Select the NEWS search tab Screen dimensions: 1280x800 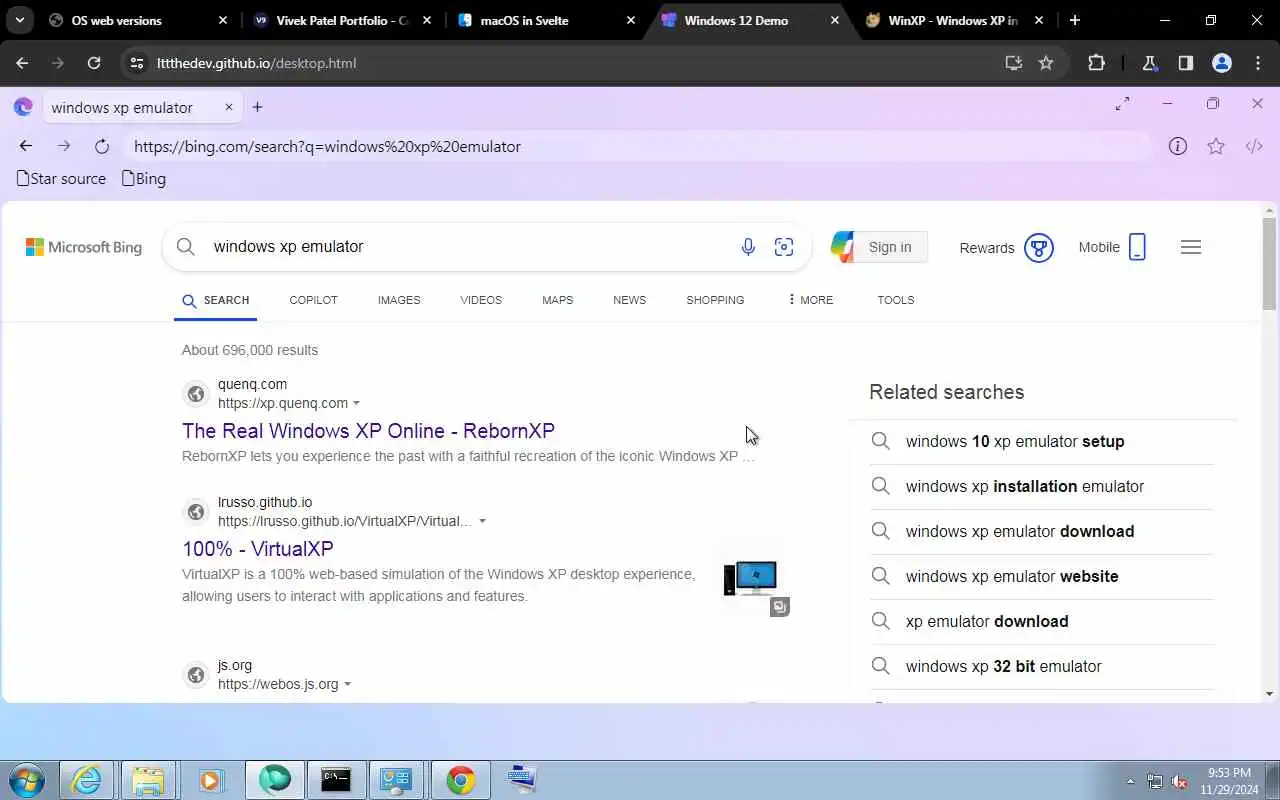[629, 300]
